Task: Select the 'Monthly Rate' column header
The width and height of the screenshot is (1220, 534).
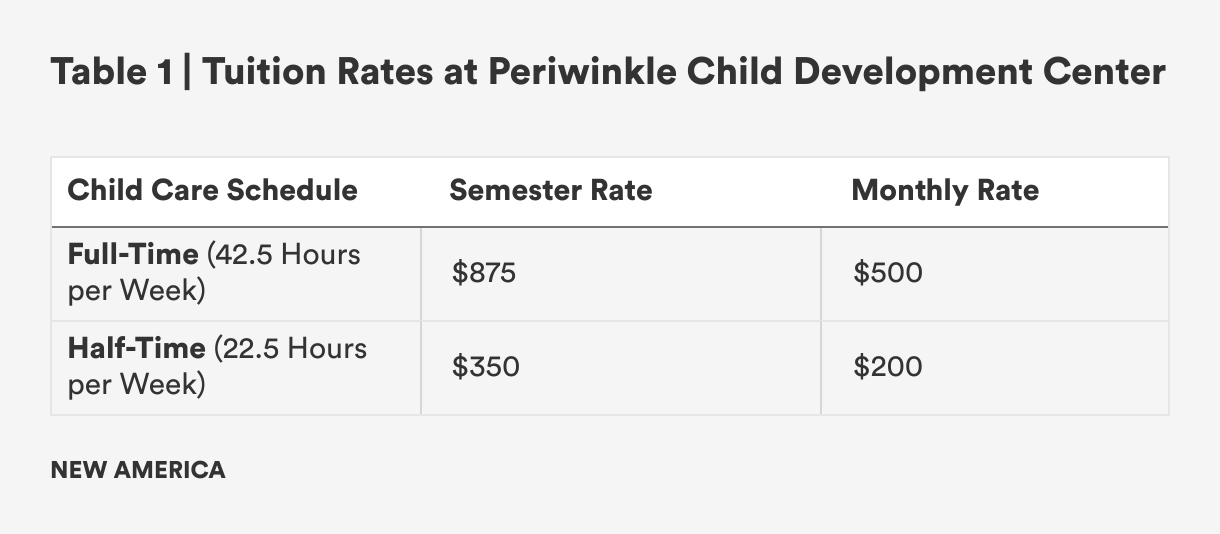Action: coord(944,190)
